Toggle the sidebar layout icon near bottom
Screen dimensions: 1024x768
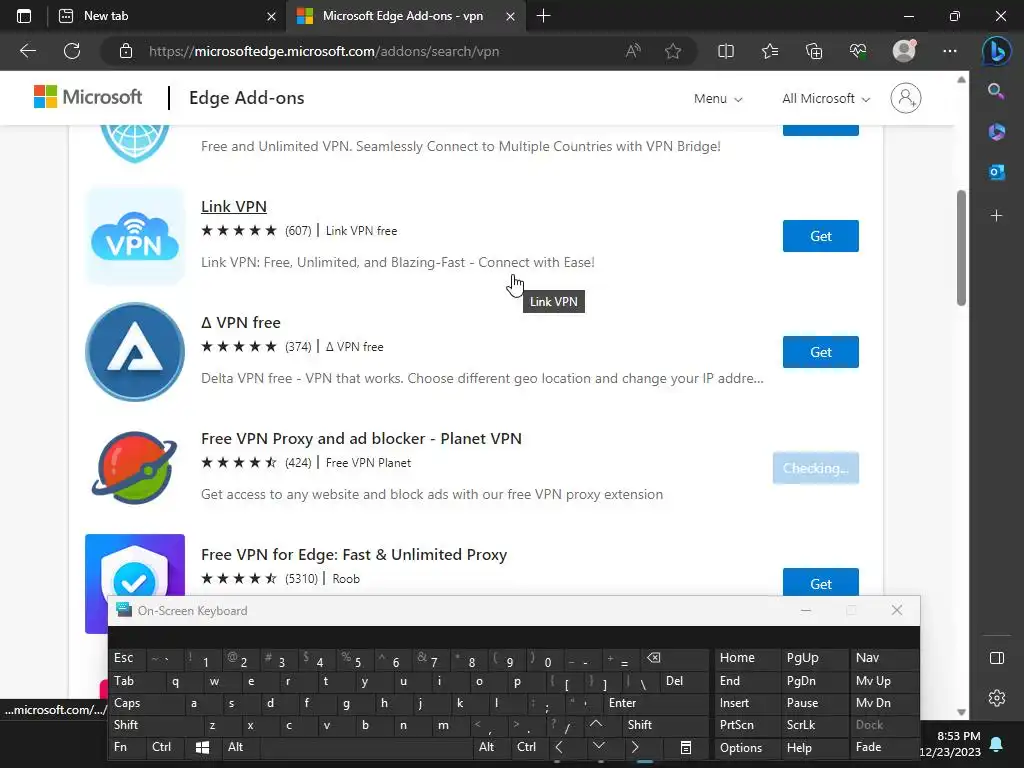[997, 658]
